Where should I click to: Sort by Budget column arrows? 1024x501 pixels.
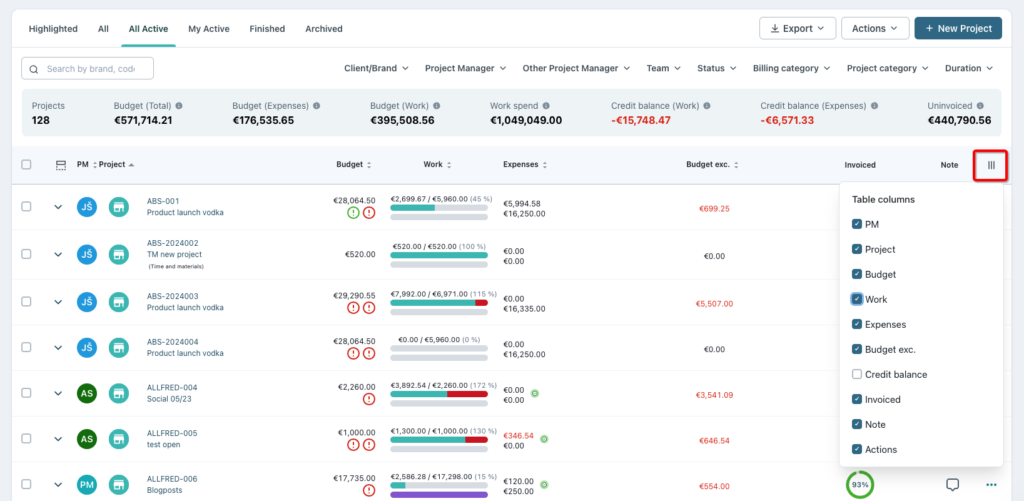pos(369,165)
